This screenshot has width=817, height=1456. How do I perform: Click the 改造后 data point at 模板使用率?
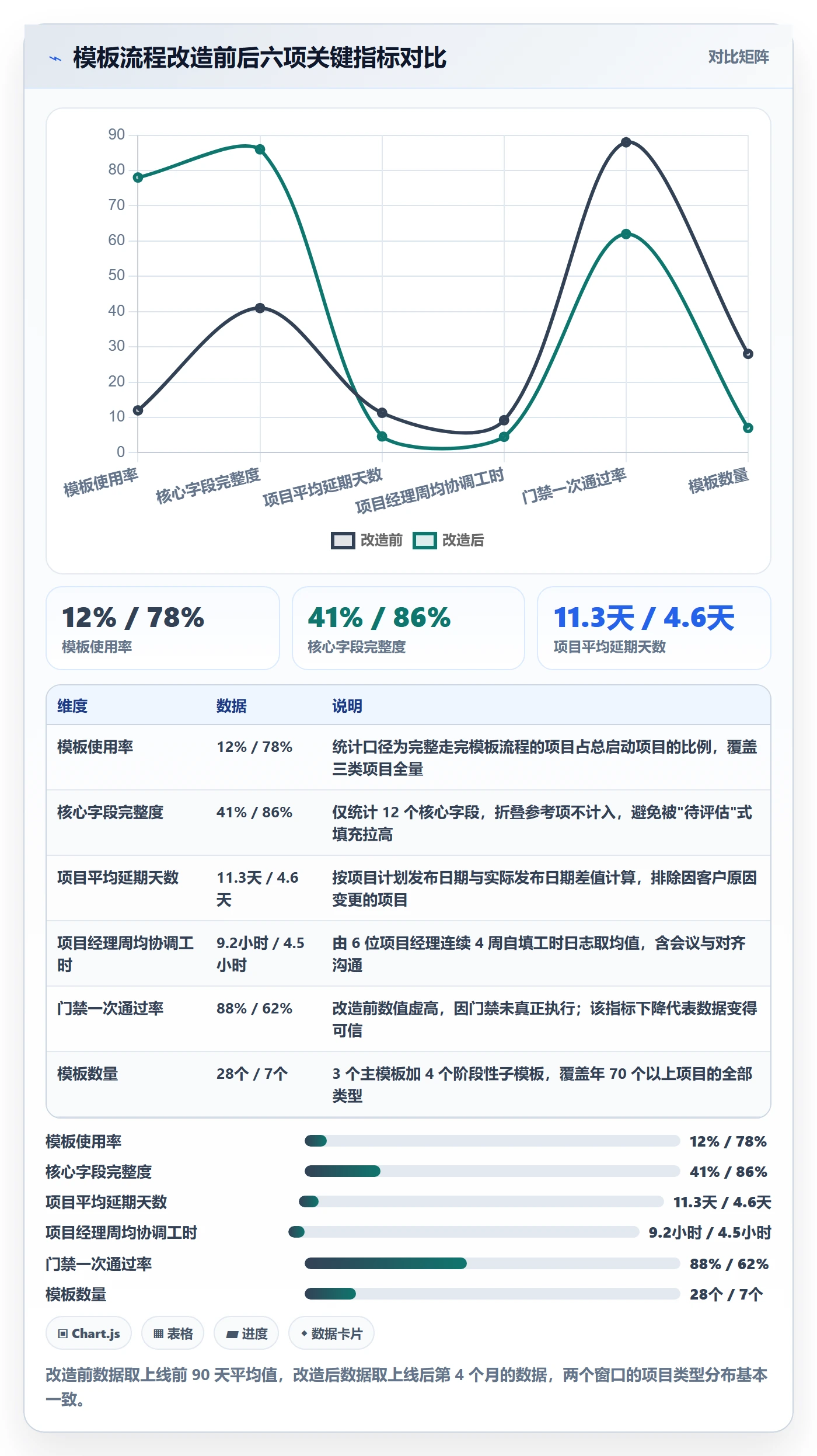point(138,177)
